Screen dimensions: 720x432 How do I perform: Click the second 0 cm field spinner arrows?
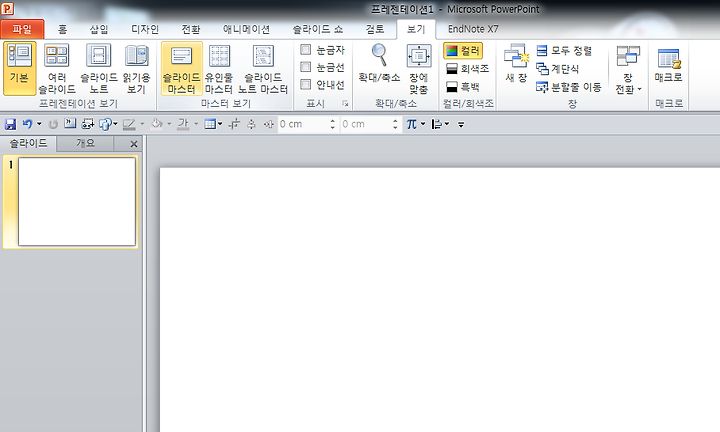395,124
